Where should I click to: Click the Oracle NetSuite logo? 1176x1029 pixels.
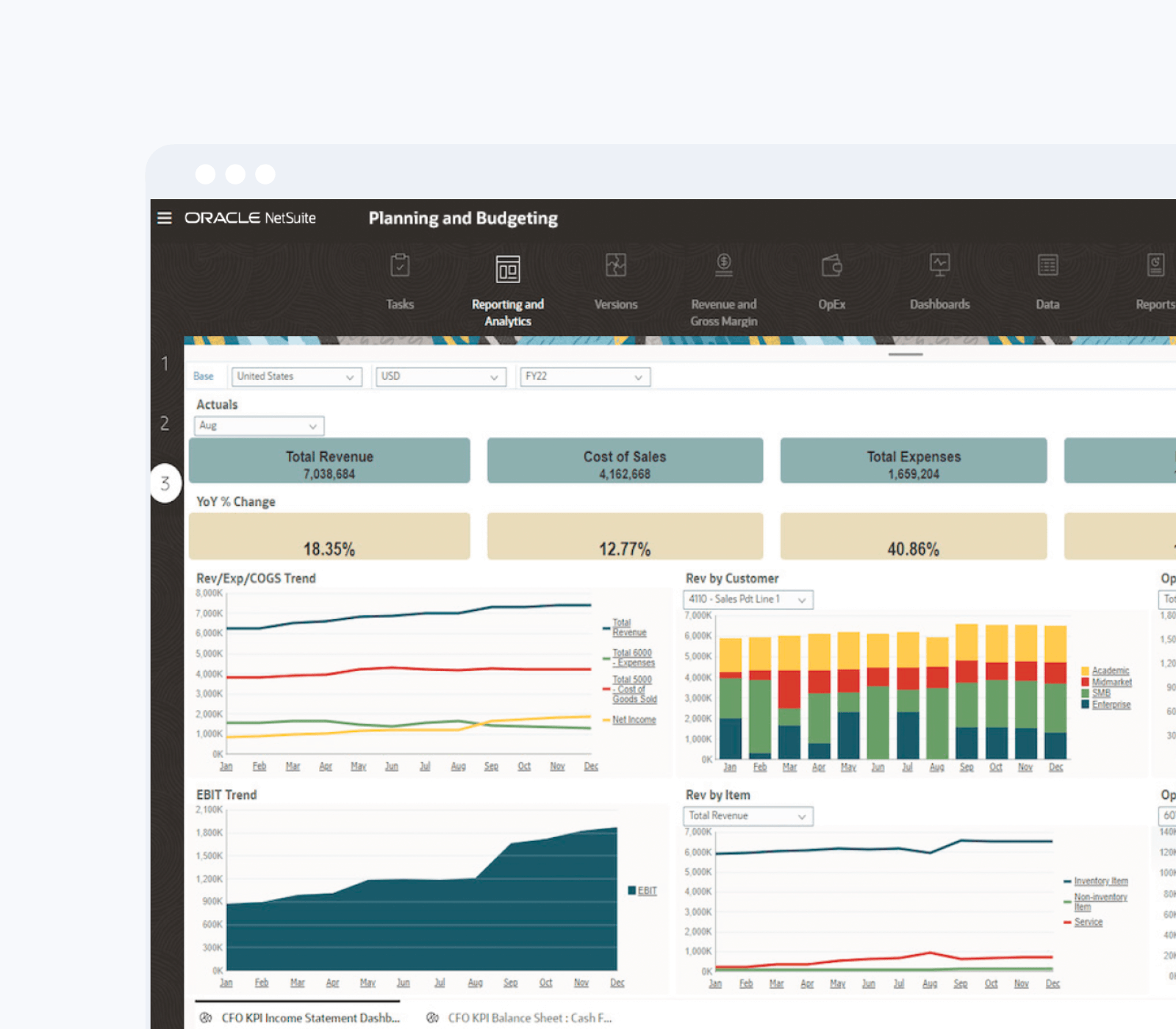[250, 218]
